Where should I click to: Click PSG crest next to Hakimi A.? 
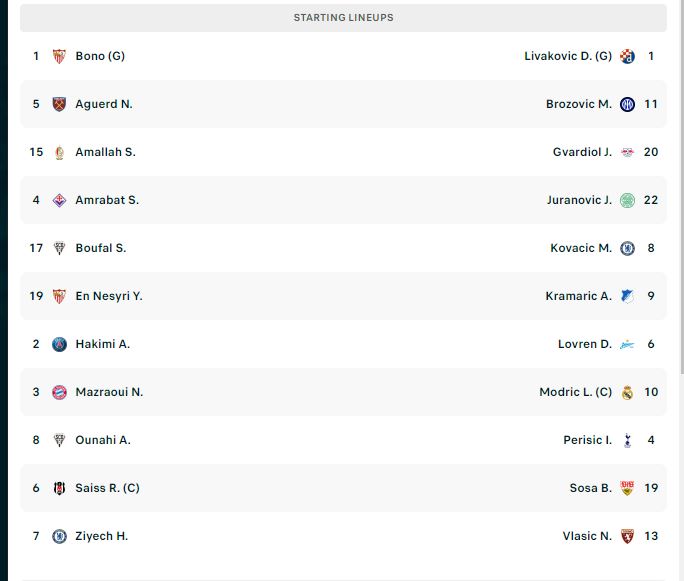point(59,344)
